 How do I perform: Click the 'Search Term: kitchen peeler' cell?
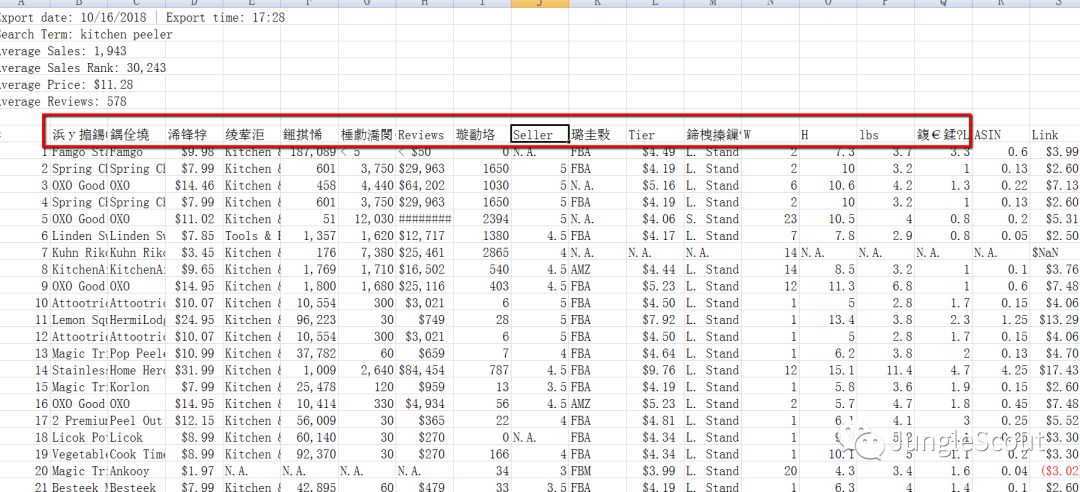(x=86, y=34)
